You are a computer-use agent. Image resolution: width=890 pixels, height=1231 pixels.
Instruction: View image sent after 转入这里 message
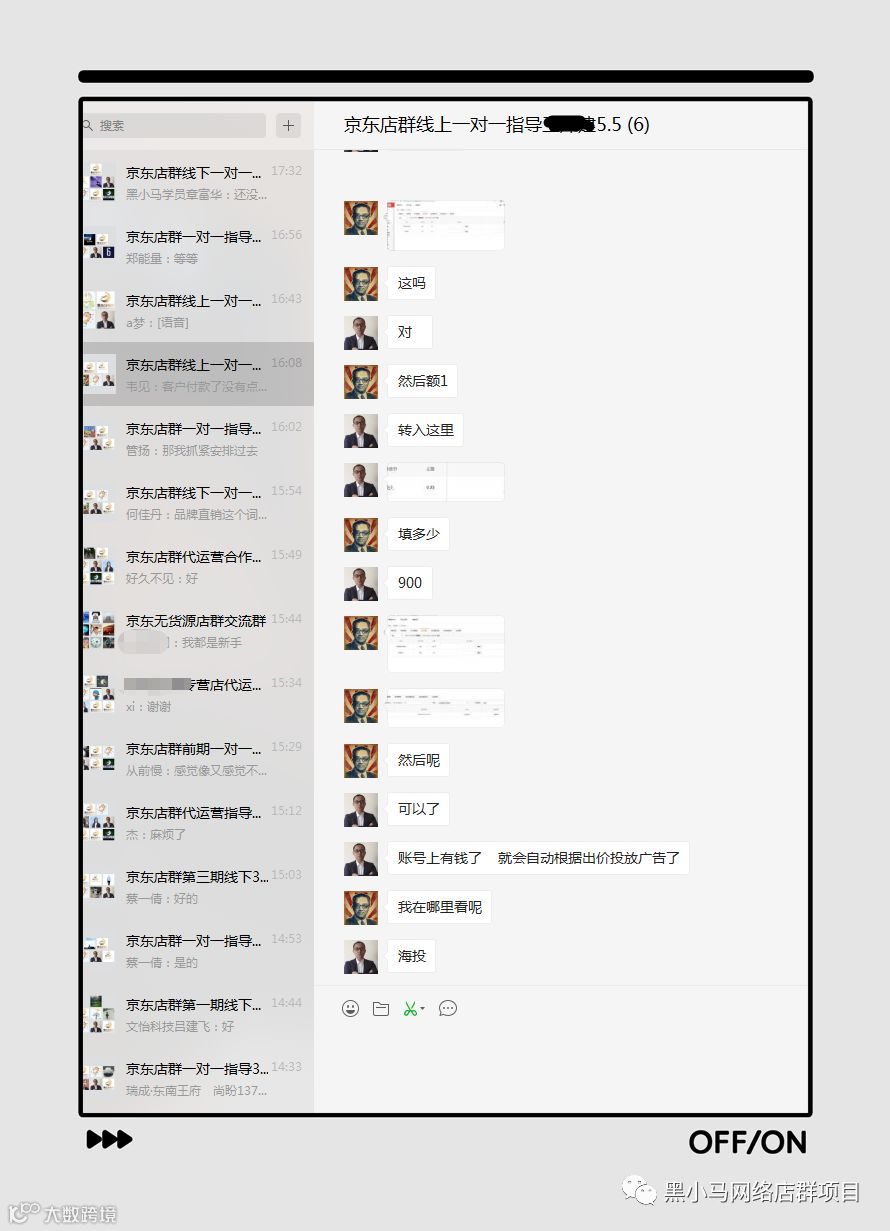pos(445,481)
